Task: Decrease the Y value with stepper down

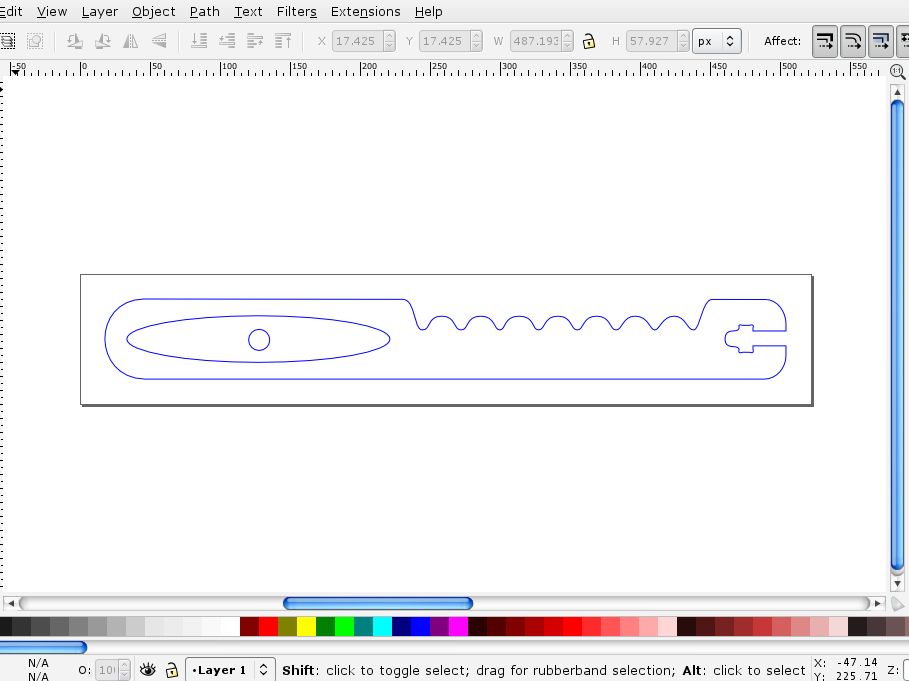Action: [477, 46]
